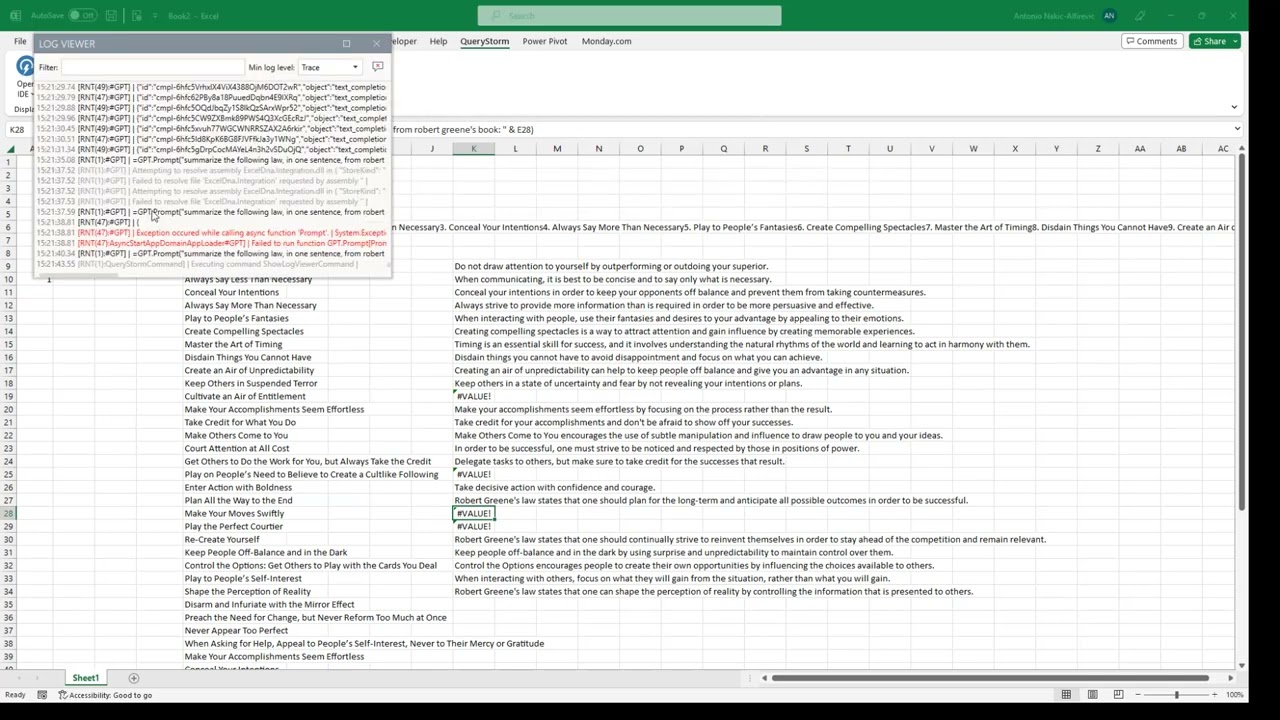Screen dimensions: 1280x720
Task: Toggle AutoSave off switch to on
Action: click(83, 15)
